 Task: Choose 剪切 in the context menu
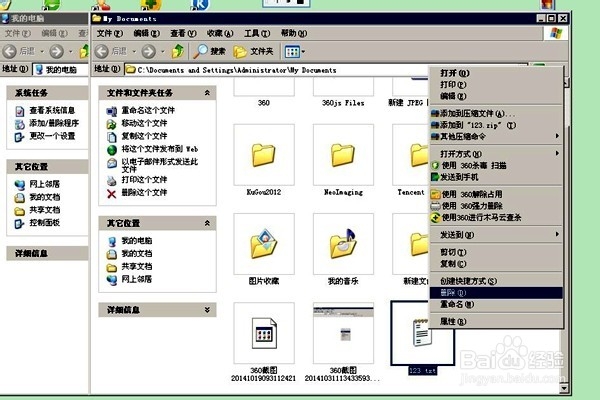pyautogui.click(x=496, y=252)
